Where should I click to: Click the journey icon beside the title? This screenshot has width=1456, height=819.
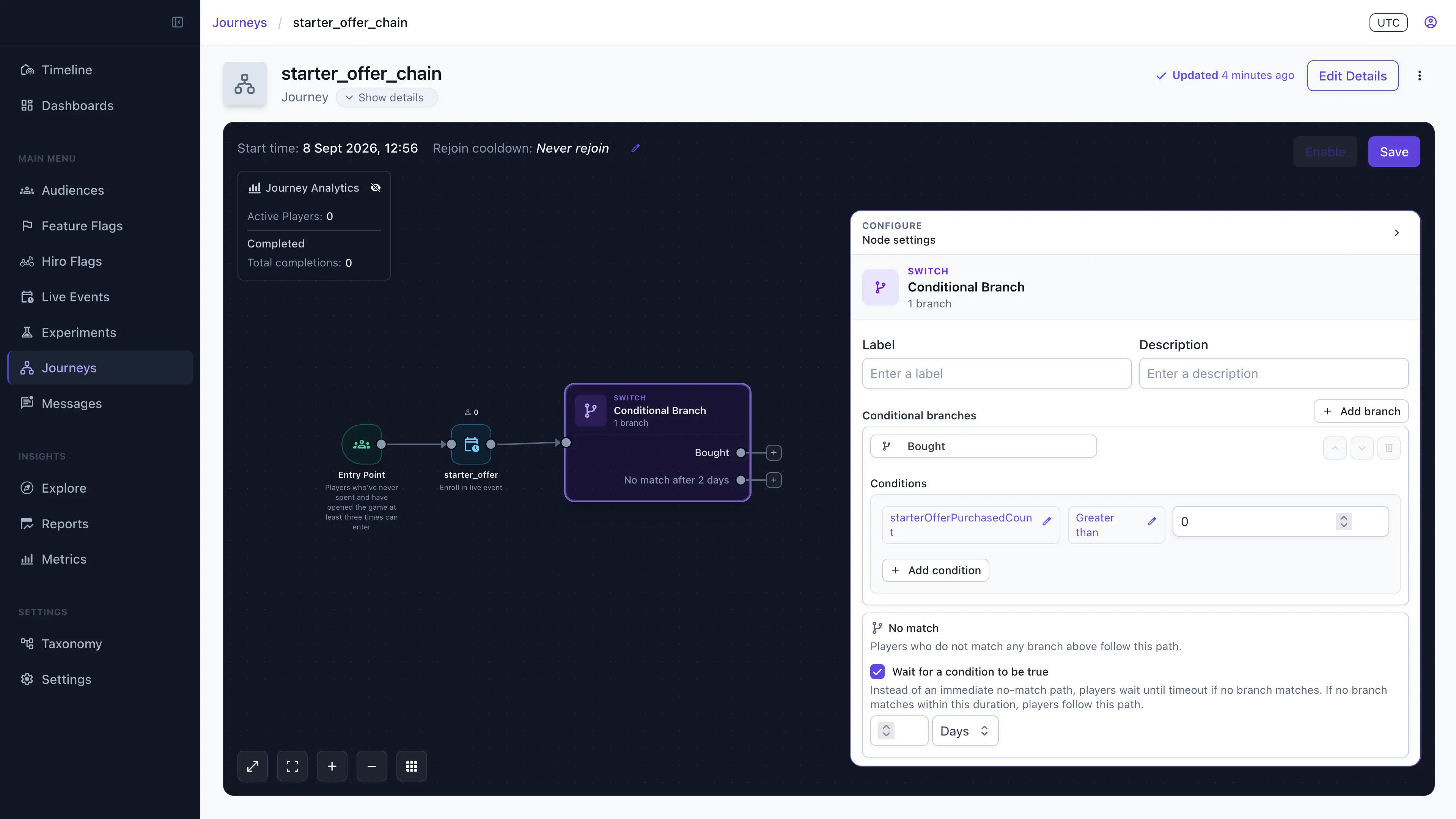[245, 84]
